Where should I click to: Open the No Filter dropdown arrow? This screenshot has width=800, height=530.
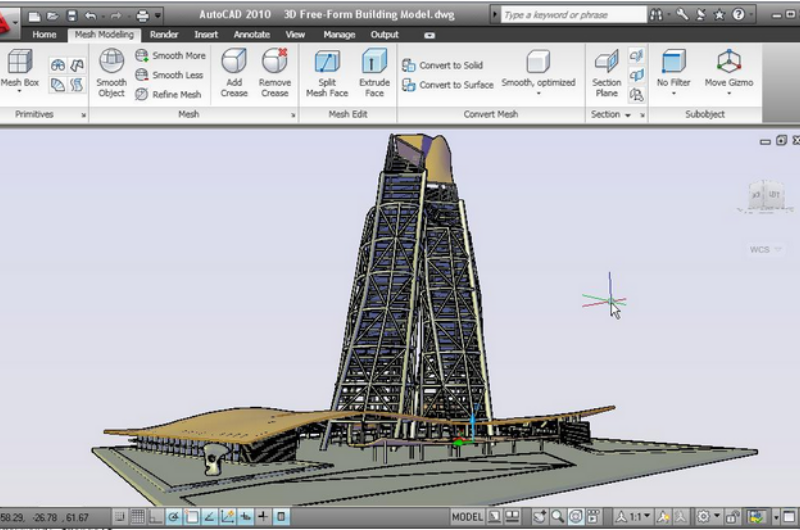coord(673,93)
